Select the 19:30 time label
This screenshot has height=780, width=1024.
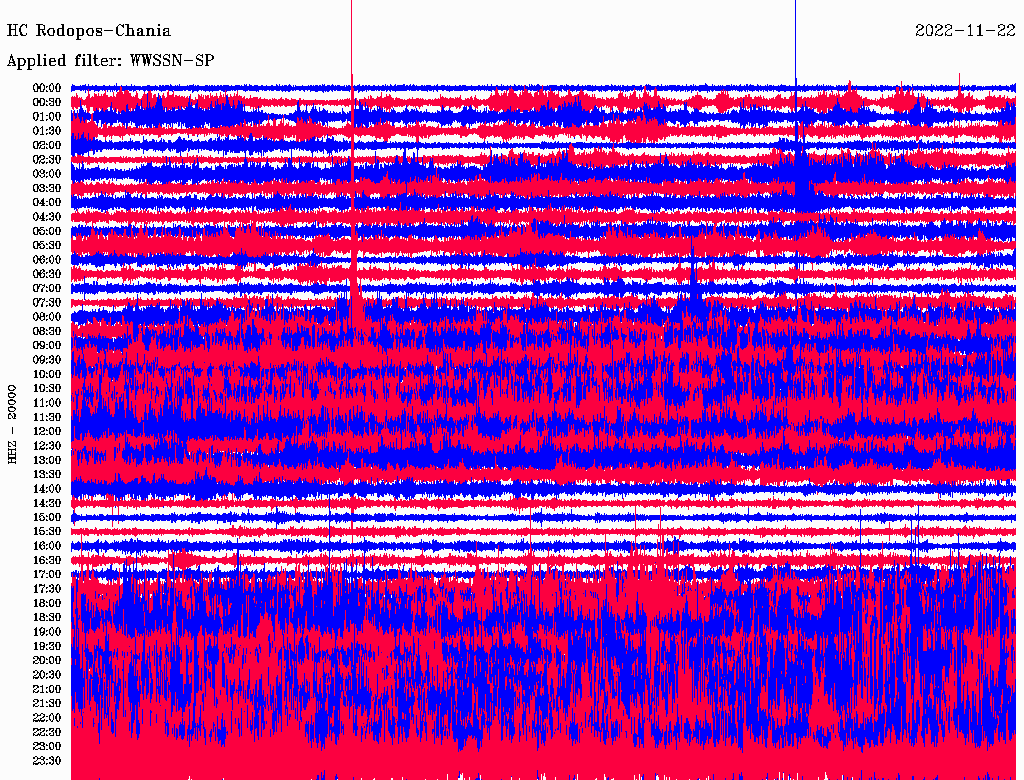point(47,647)
